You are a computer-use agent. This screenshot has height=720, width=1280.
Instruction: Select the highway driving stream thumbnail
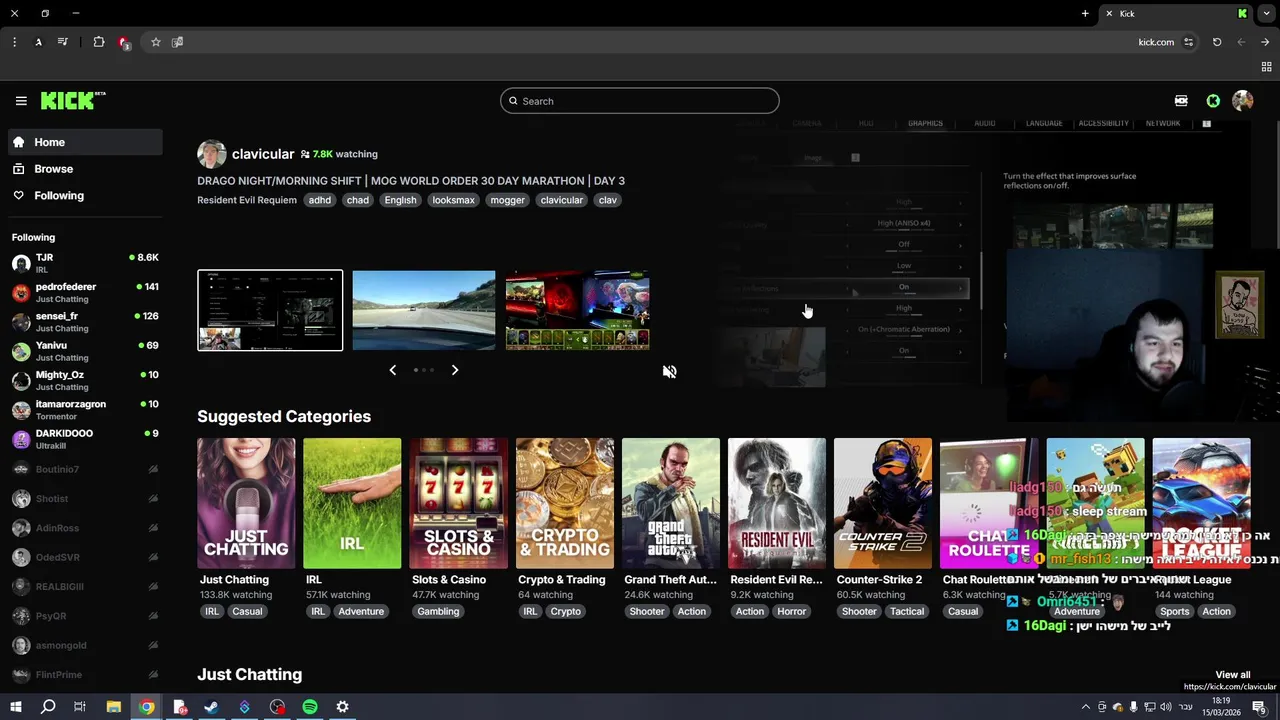click(424, 310)
